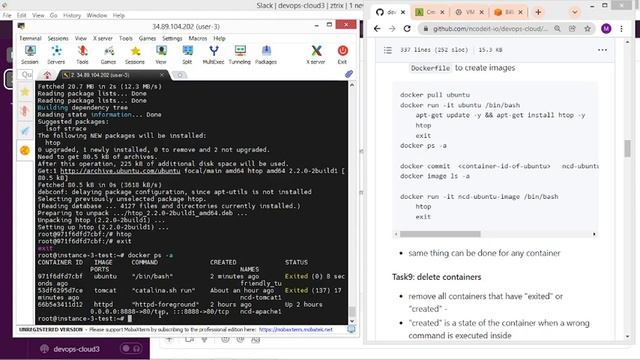Click the 'docker pull ubuntu' code line
Viewport: 640px width, 360px height.
pyautogui.click(x=435, y=95)
